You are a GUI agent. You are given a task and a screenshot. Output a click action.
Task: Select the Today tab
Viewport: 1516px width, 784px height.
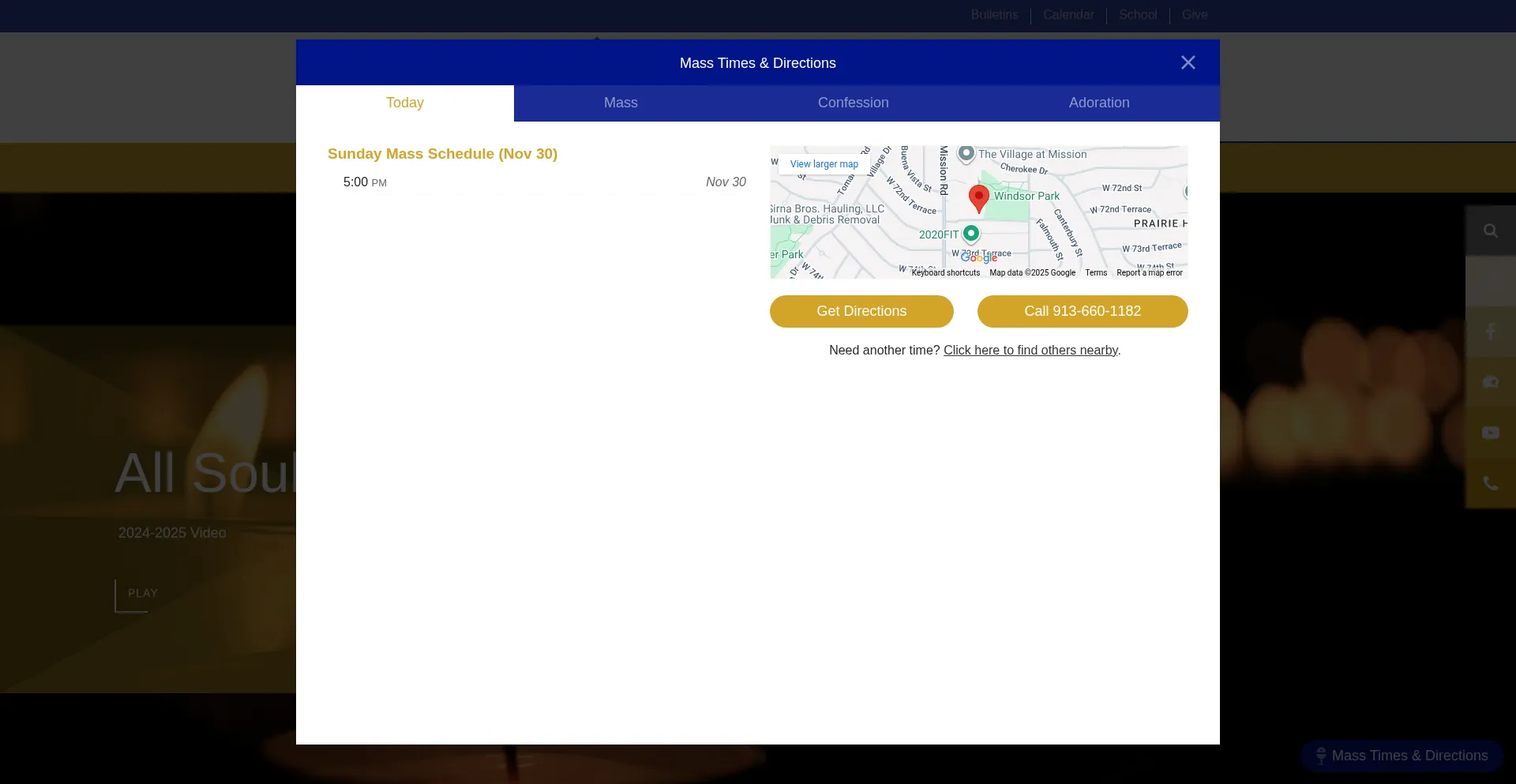tap(404, 103)
